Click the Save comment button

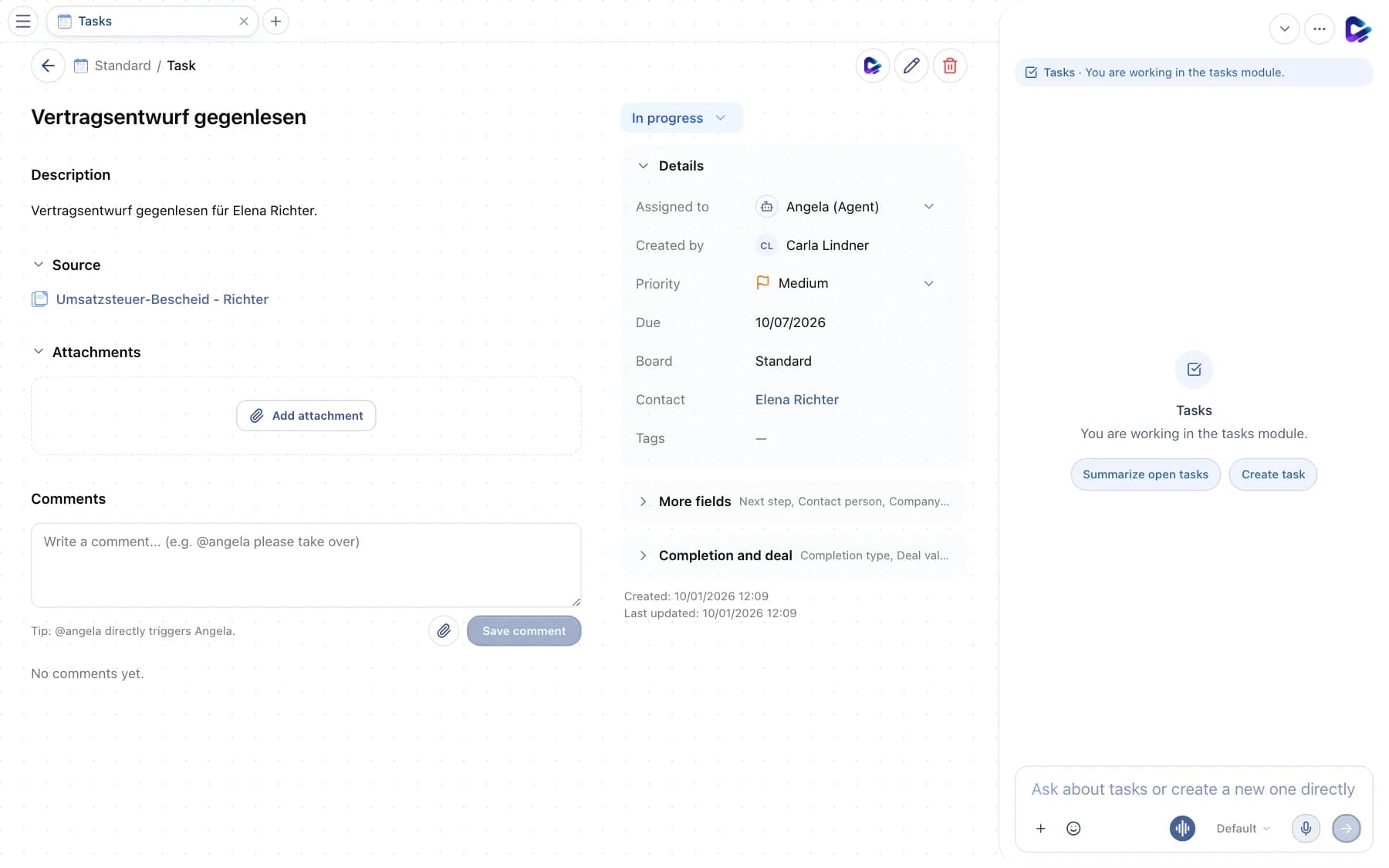[524, 630]
